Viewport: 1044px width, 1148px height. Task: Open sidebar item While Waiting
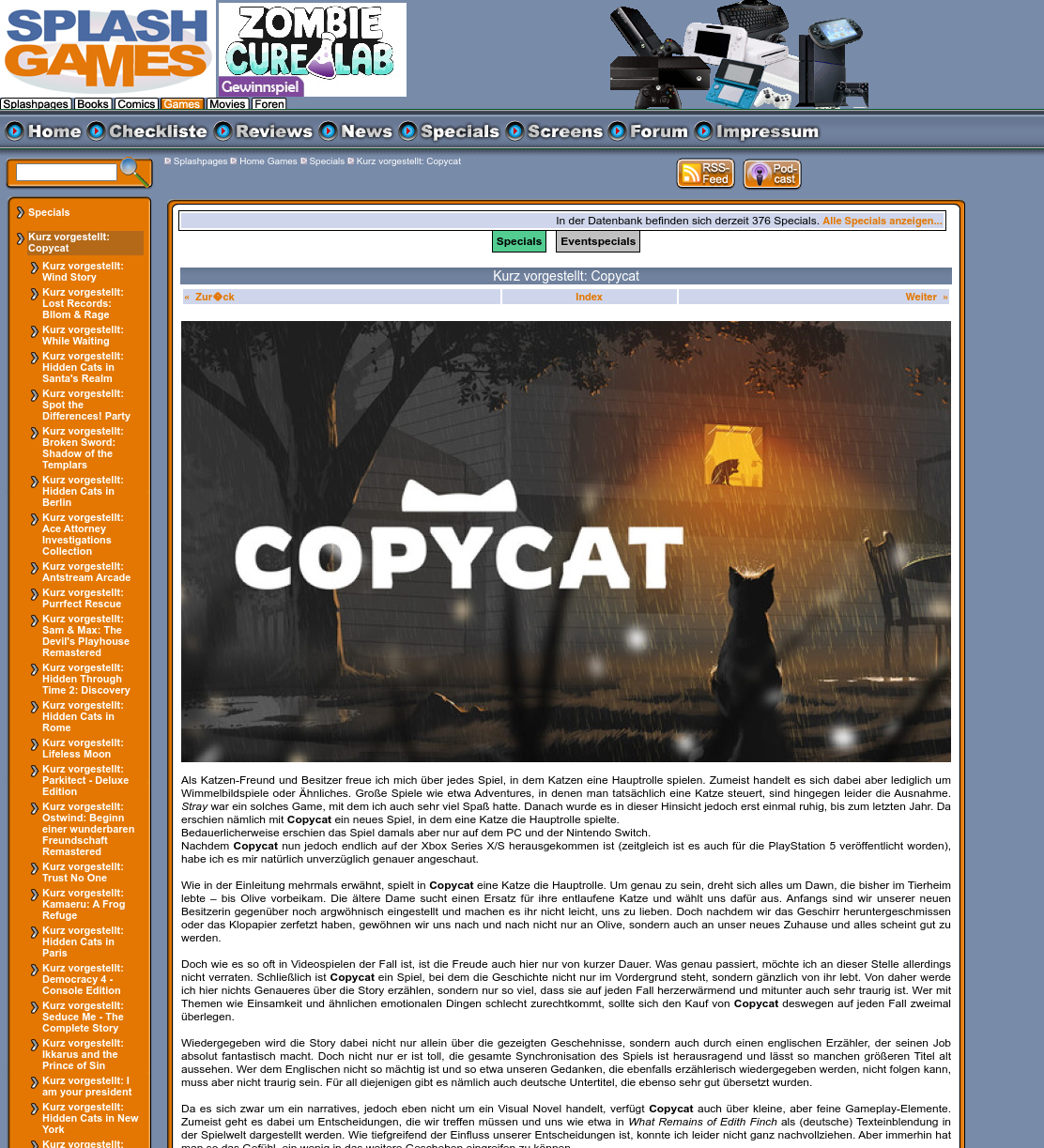(83, 335)
